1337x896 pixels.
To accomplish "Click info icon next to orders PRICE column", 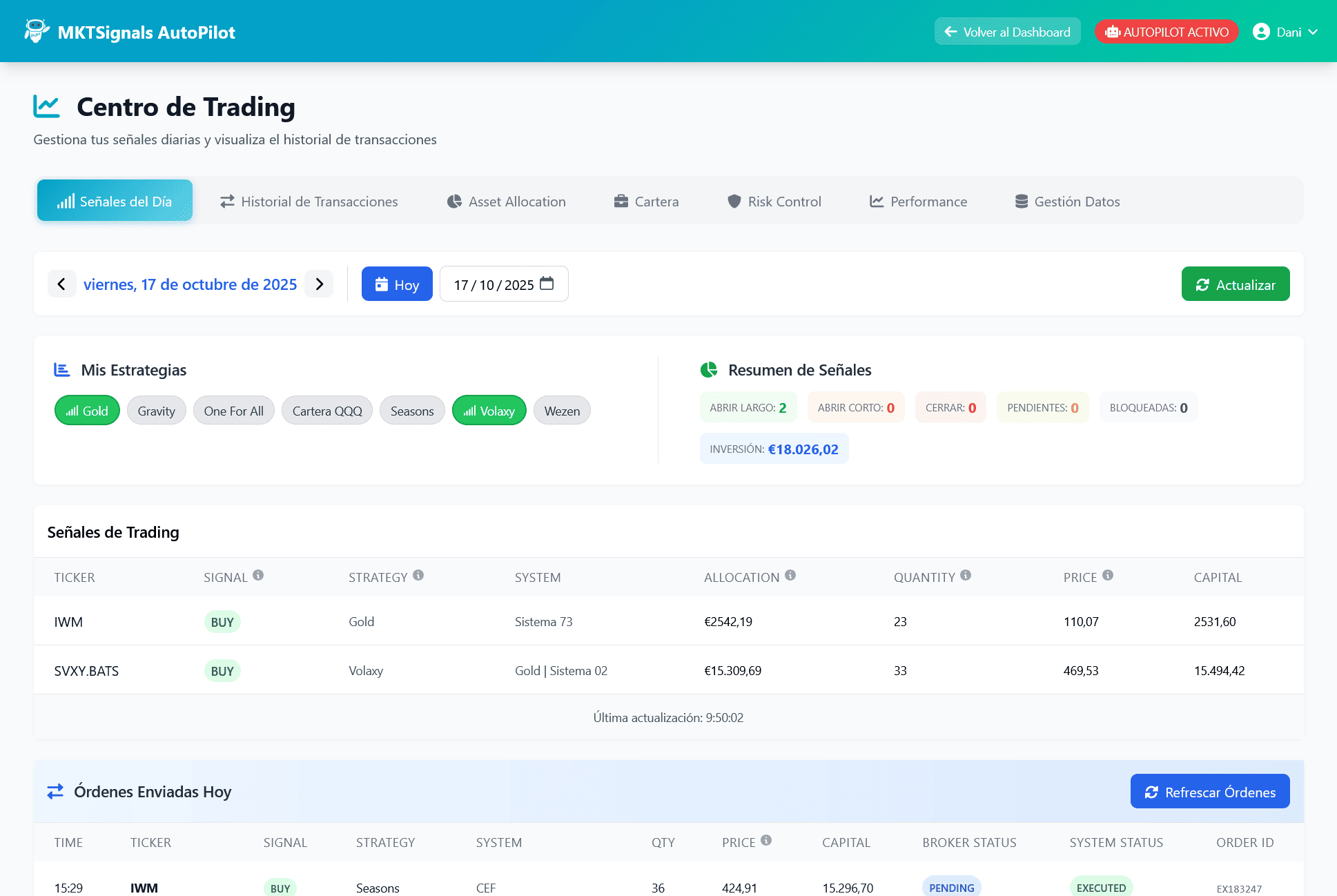I will coord(766,840).
